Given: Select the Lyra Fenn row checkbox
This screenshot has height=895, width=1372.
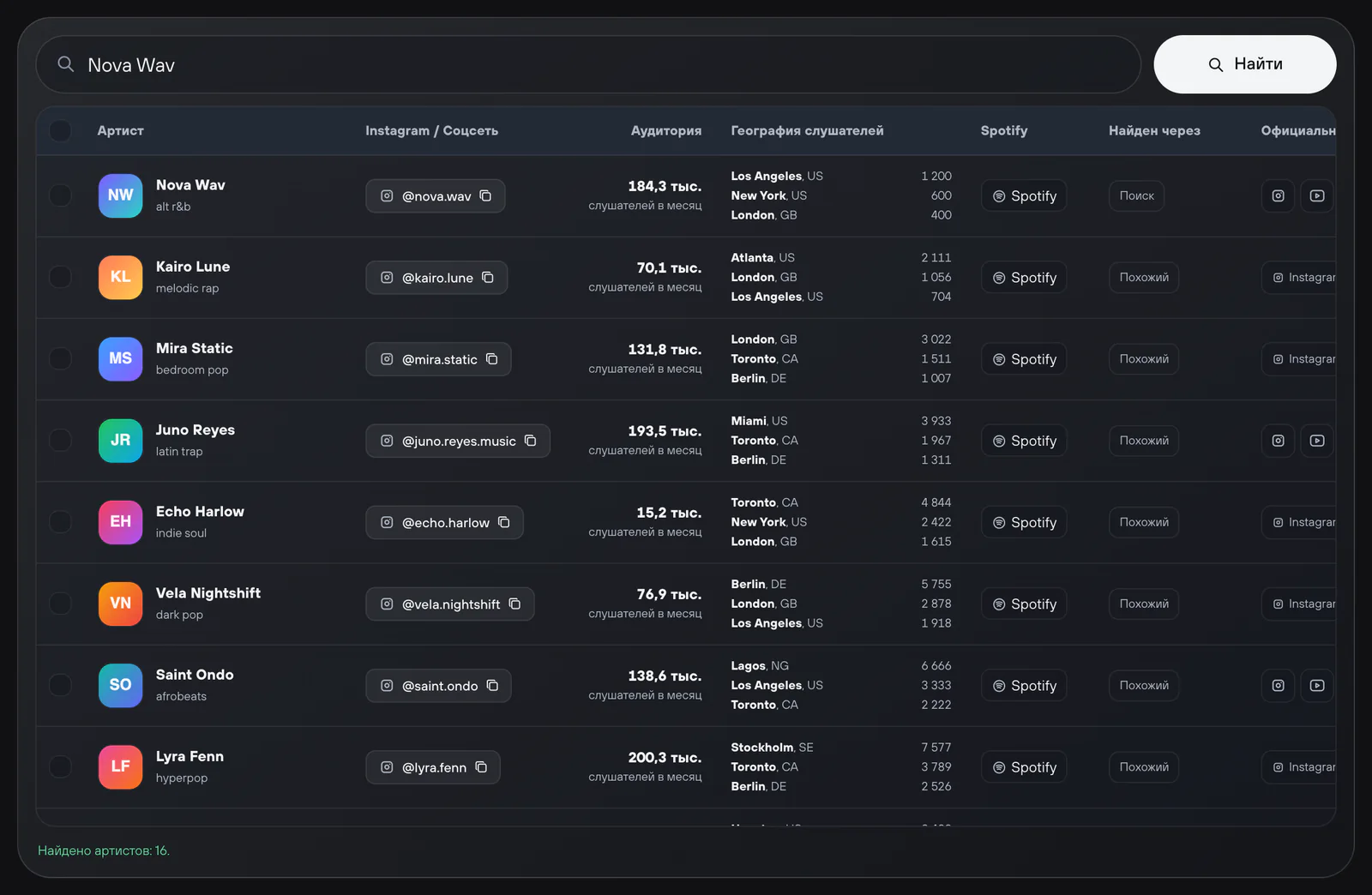Looking at the screenshot, I should 60,766.
